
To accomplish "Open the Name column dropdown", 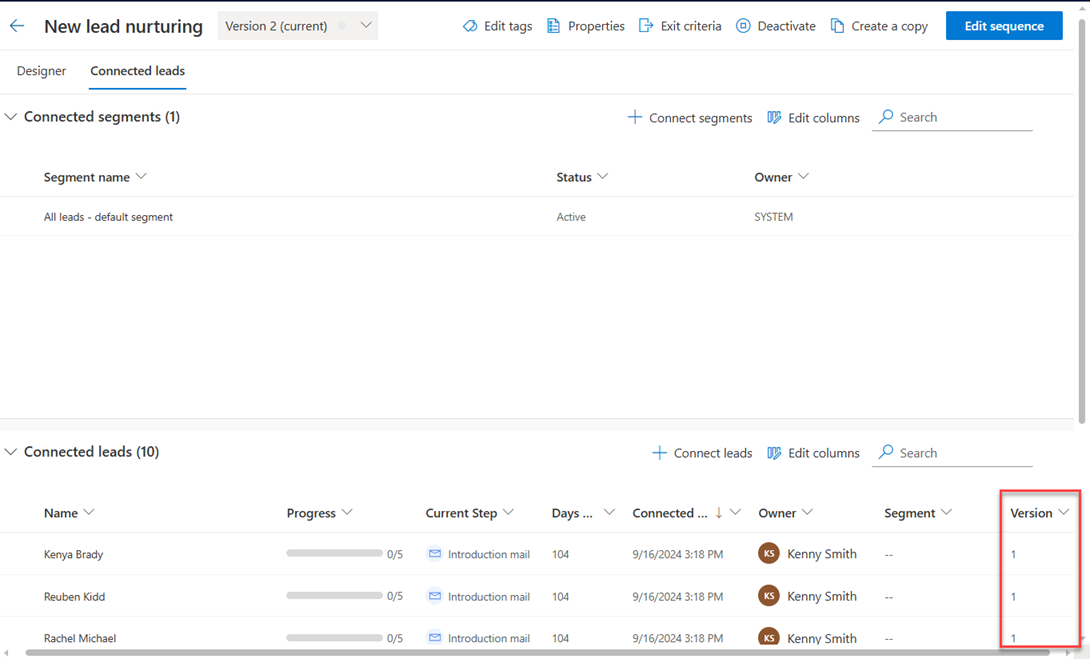I will tap(89, 512).
